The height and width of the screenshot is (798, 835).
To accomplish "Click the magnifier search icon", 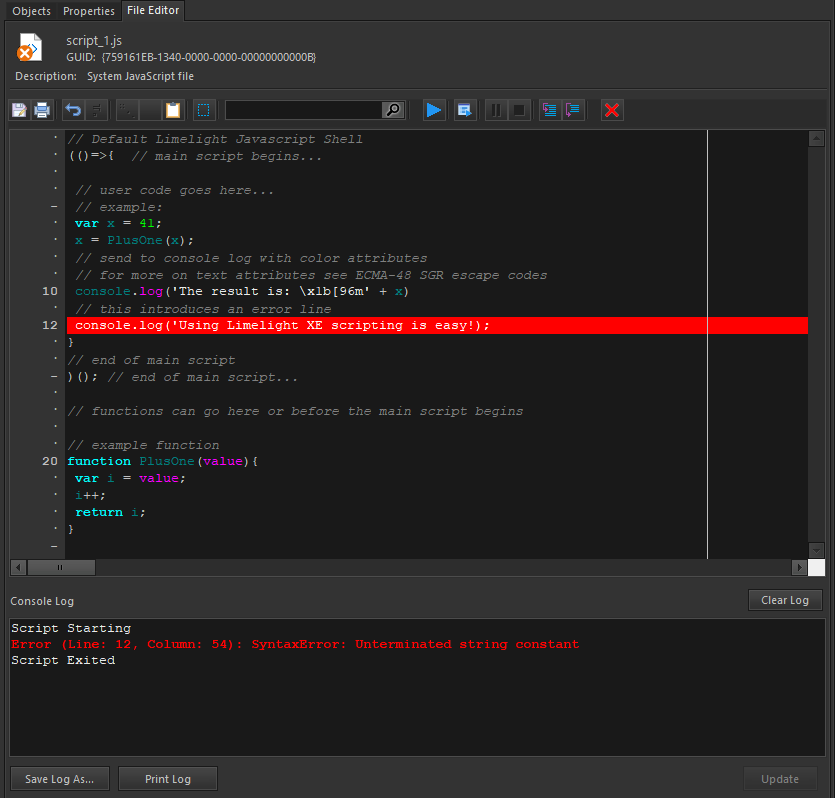I will [394, 110].
